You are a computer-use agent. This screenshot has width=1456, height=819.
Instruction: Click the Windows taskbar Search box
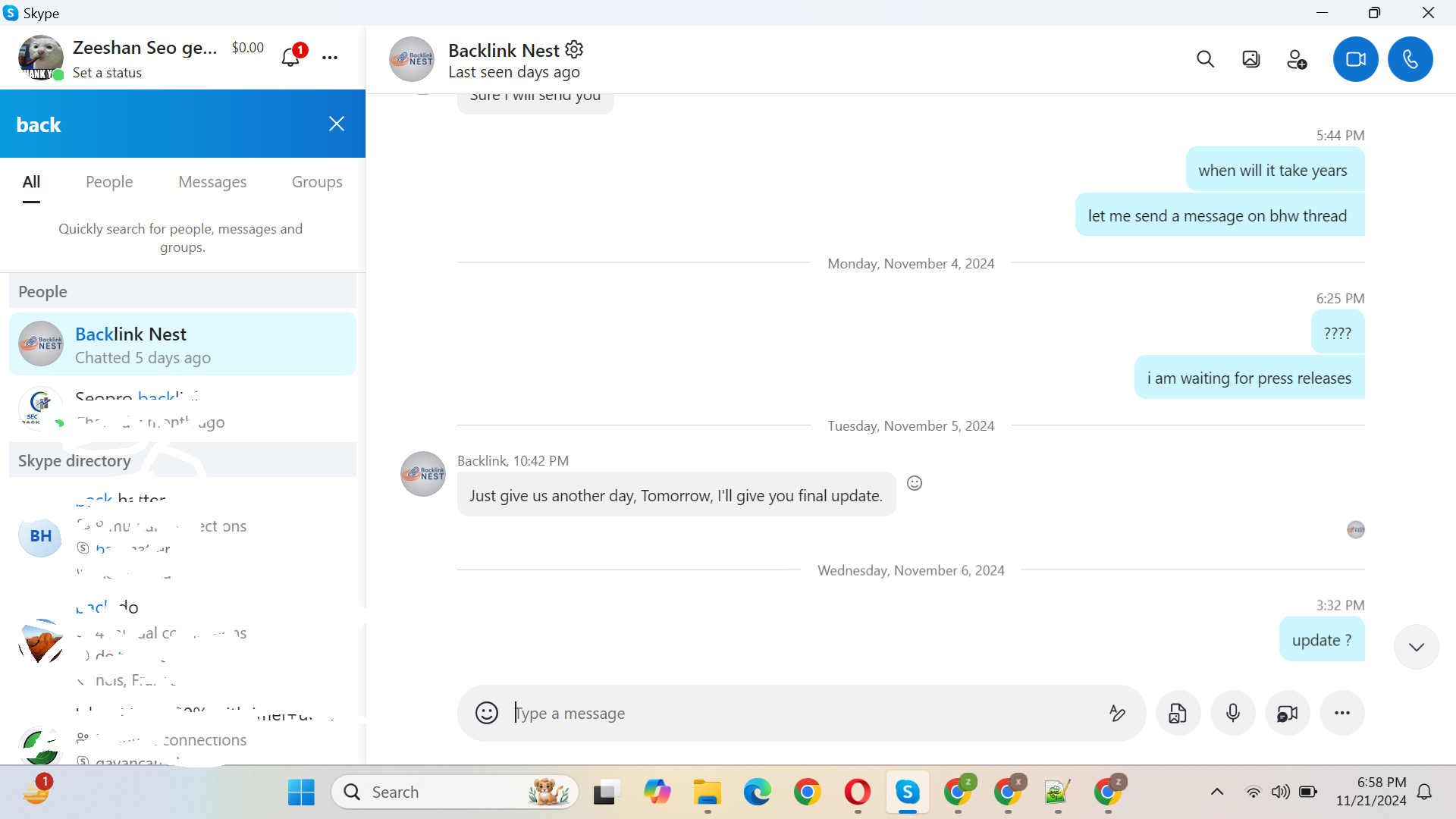(455, 792)
